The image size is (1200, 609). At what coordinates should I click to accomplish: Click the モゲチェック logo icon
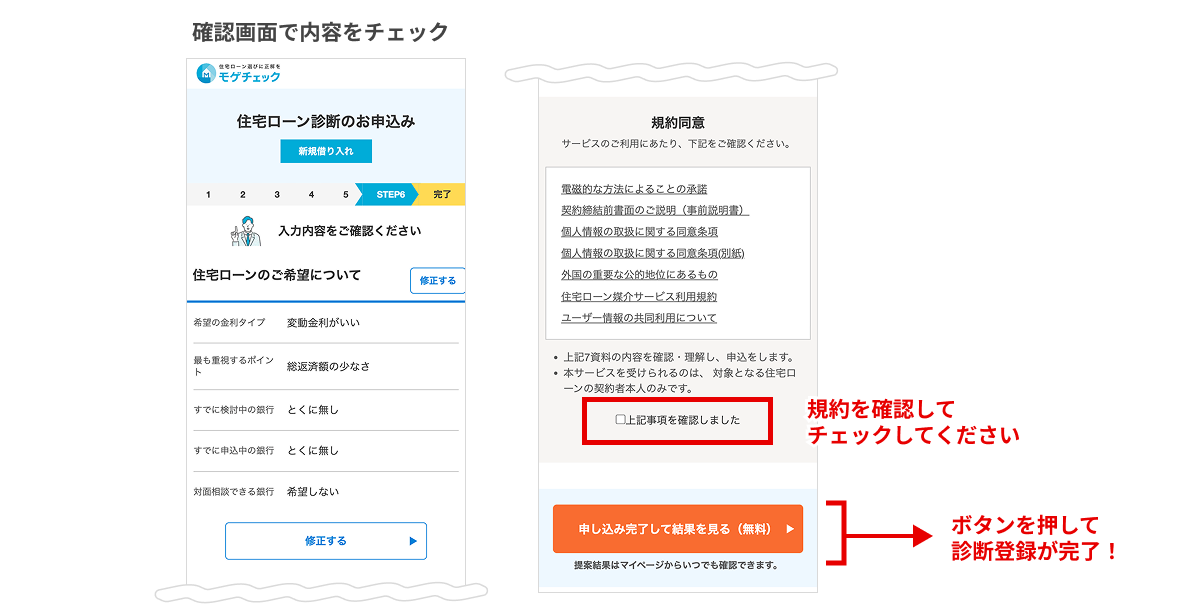pyautogui.click(x=207, y=73)
